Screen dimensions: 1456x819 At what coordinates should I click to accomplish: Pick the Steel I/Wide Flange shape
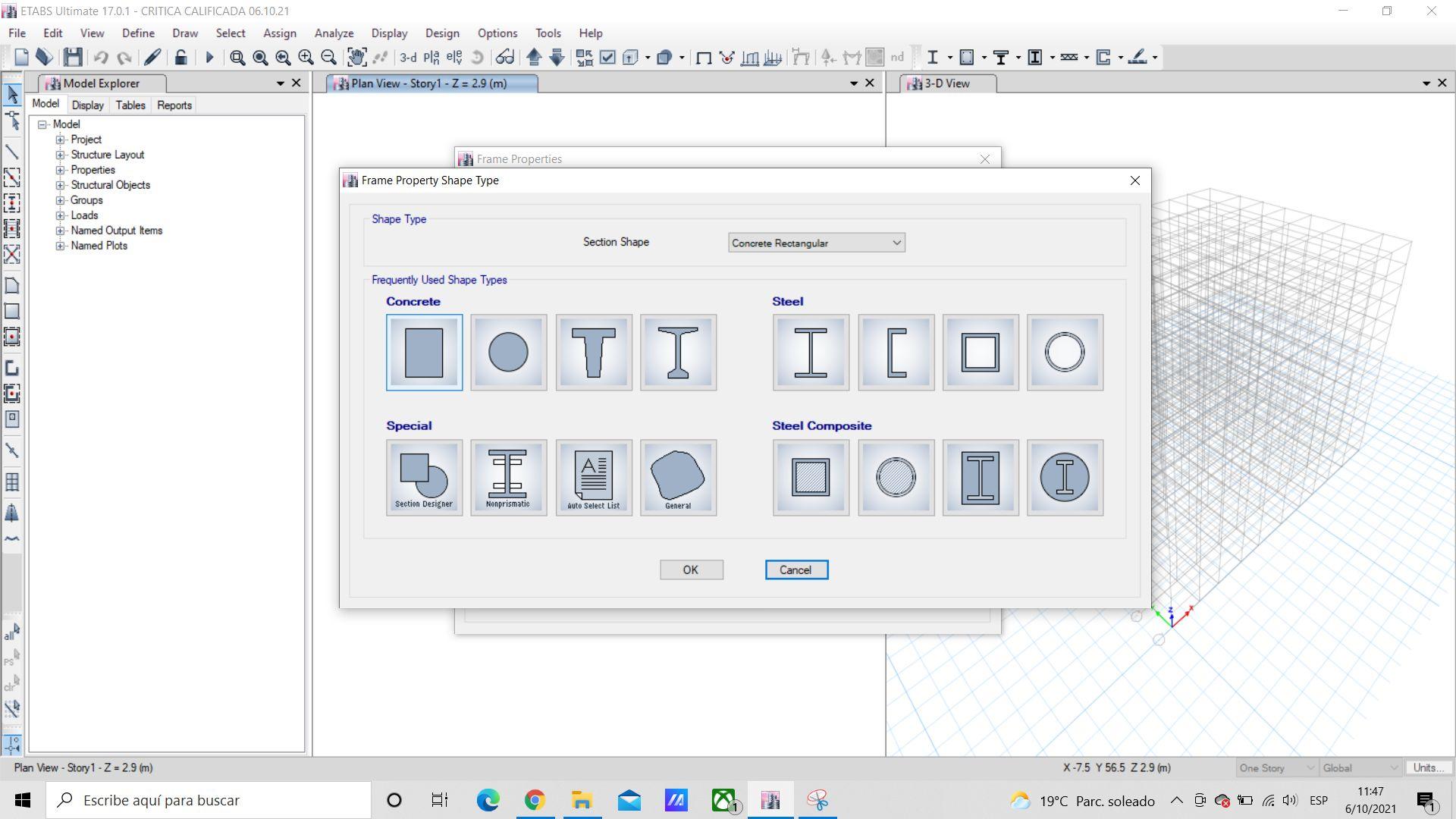[811, 353]
